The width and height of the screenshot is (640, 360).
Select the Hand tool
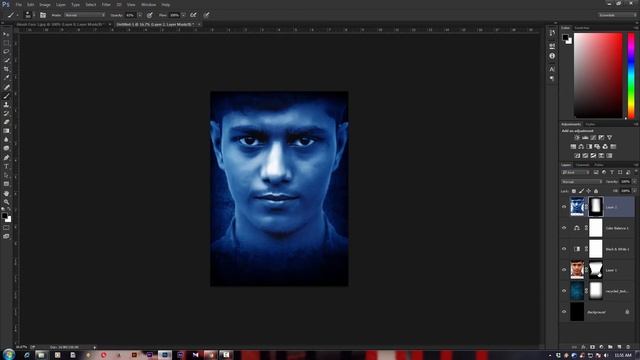[6, 193]
